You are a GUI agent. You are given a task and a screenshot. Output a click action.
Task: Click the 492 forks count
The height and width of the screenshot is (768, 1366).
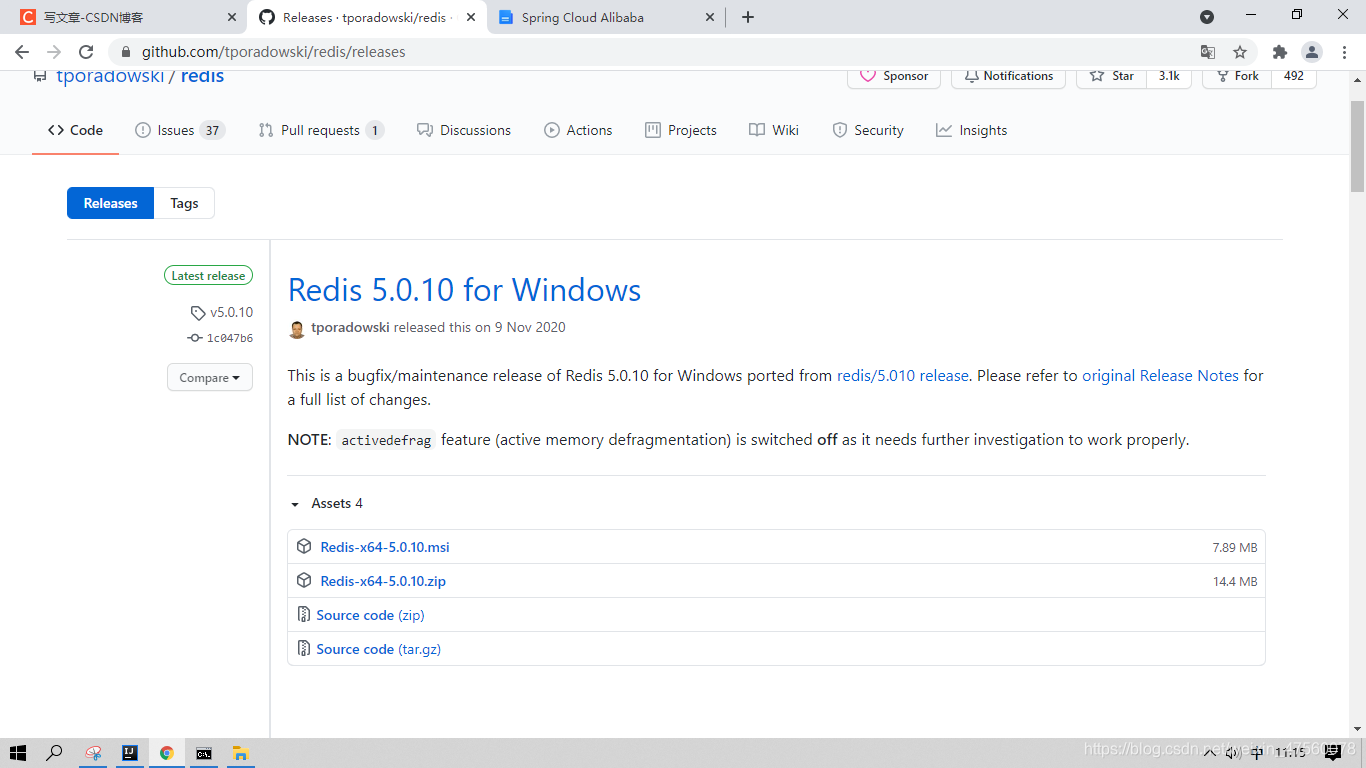[1294, 76]
